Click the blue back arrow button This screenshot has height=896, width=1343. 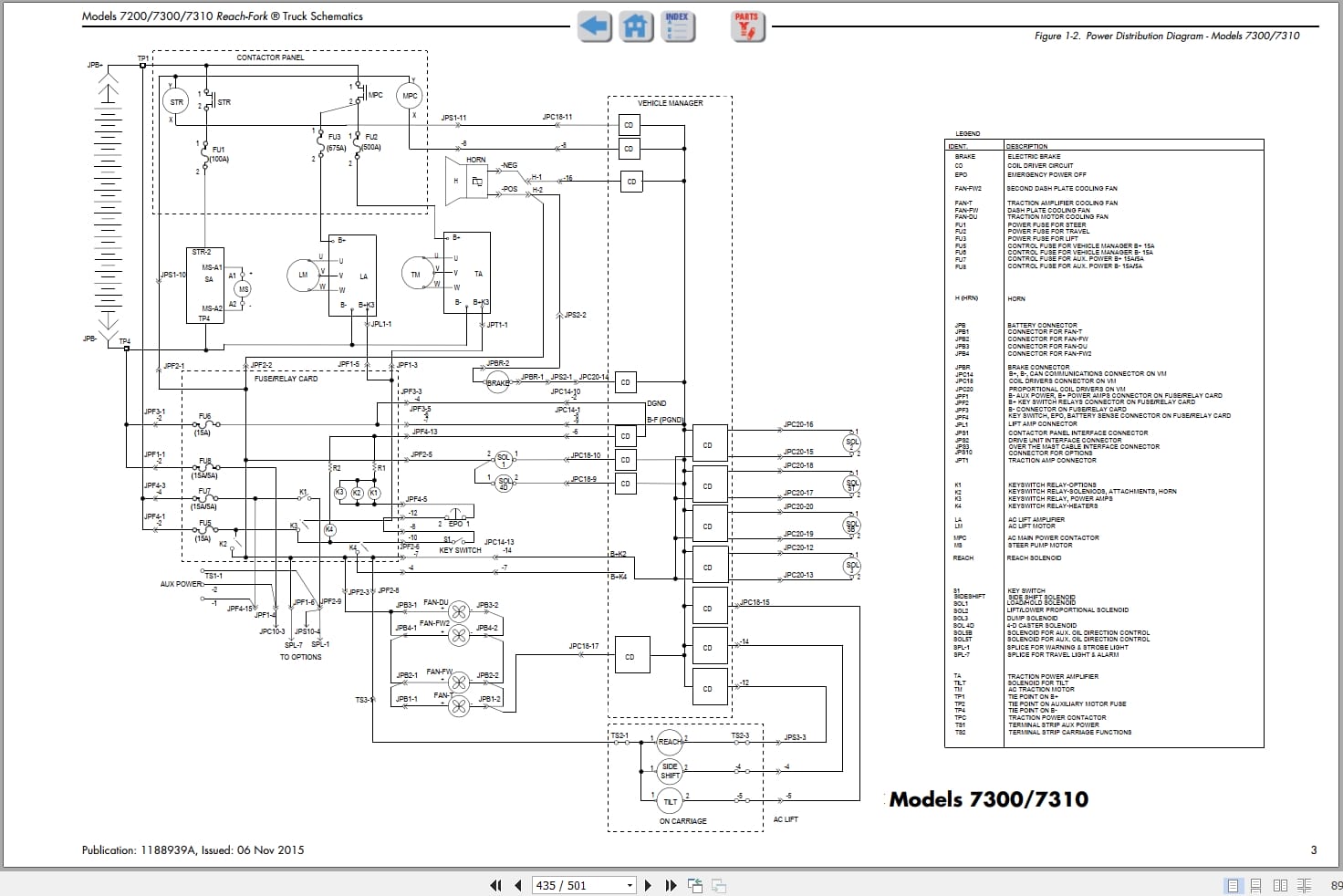coord(594,26)
